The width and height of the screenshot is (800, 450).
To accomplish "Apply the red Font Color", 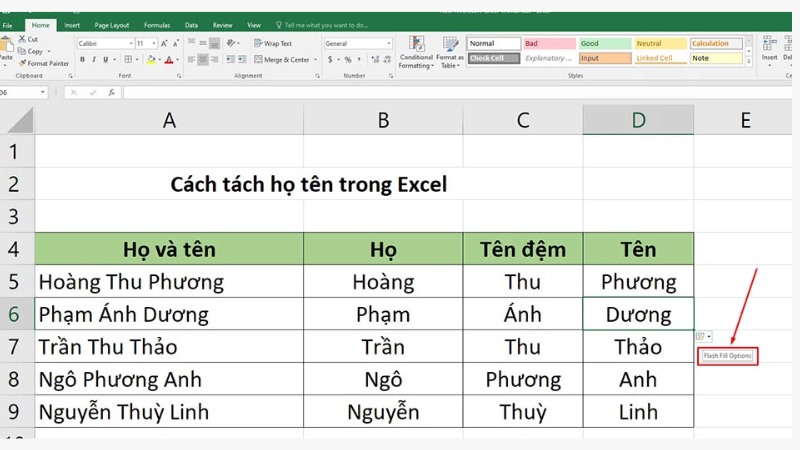I will tap(169, 60).
